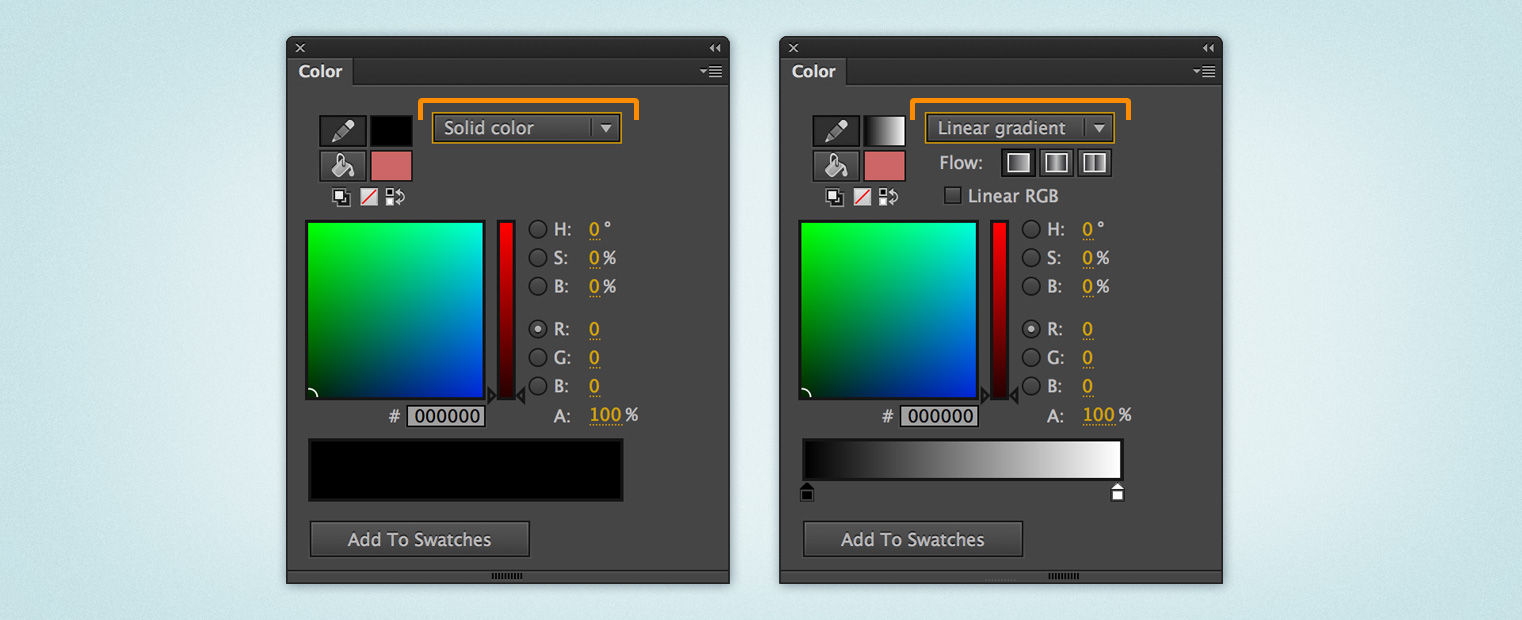Click the hex color field in Solid color panel

[x=446, y=416]
